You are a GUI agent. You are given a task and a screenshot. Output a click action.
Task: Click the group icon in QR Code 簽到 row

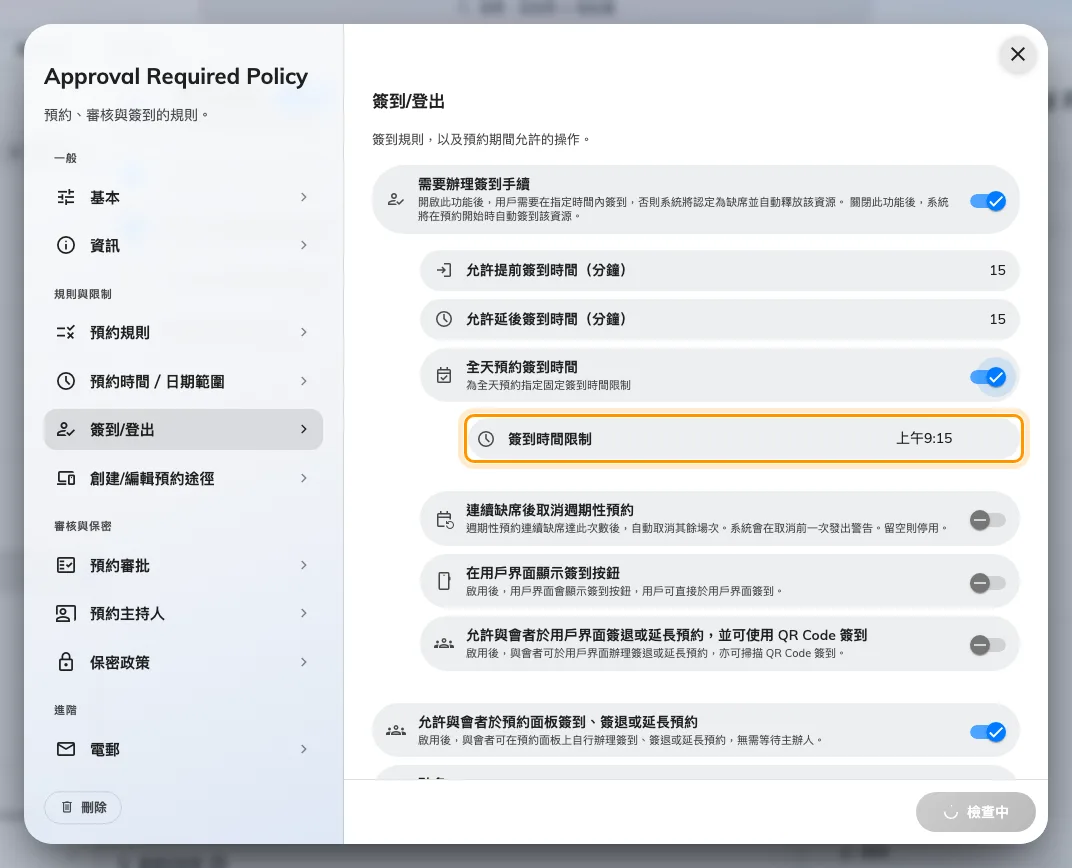pos(444,643)
